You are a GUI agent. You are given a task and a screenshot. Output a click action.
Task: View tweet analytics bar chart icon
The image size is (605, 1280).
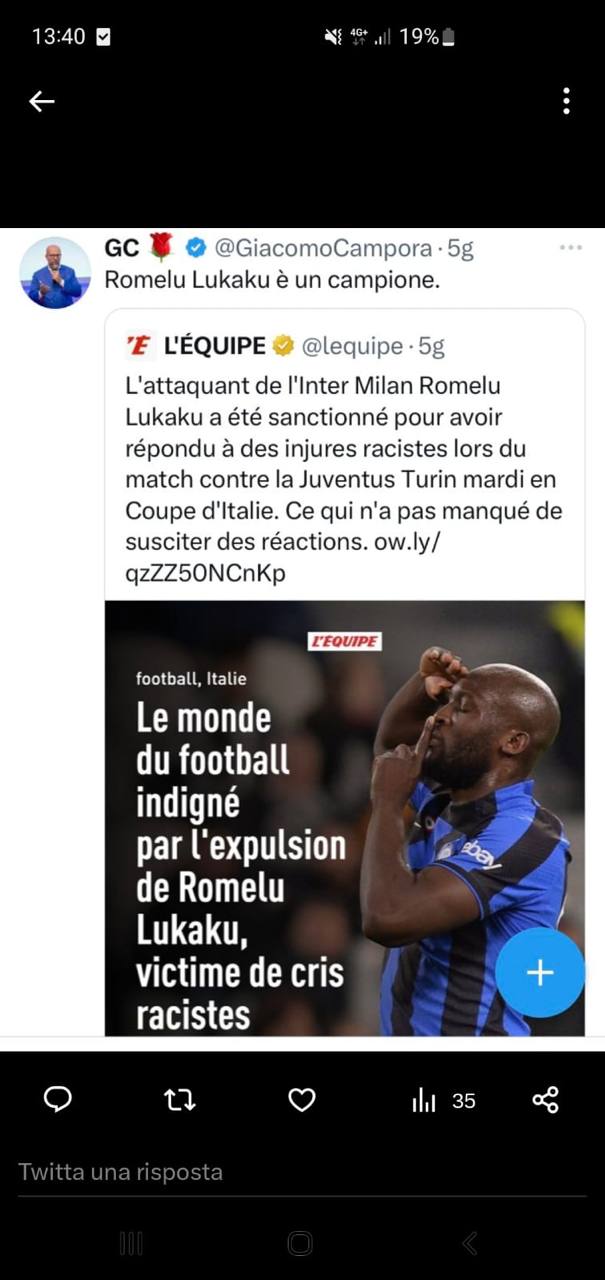click(424, 1100)
